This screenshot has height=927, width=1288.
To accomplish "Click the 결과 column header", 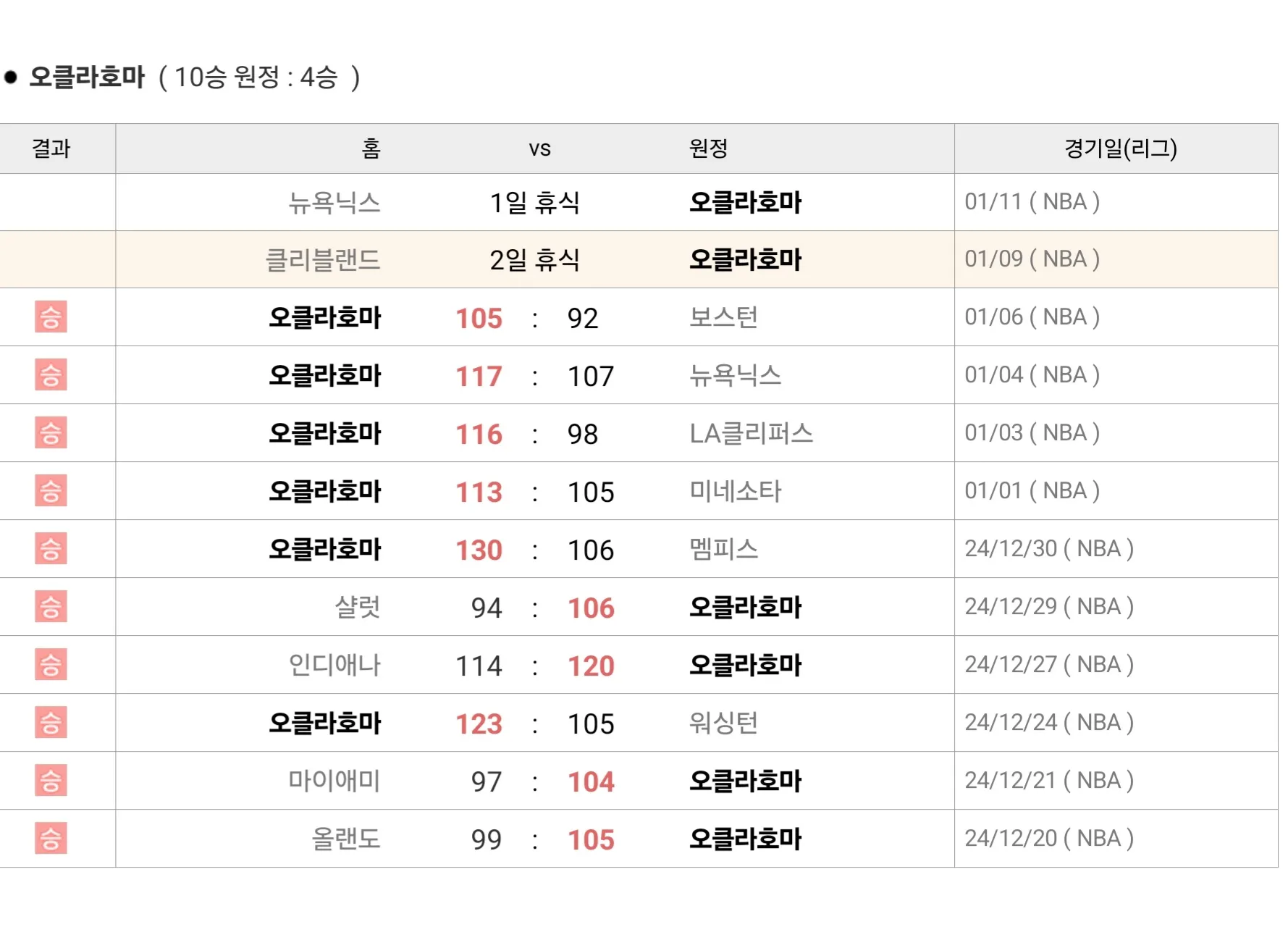I will (x=51, y=148).
